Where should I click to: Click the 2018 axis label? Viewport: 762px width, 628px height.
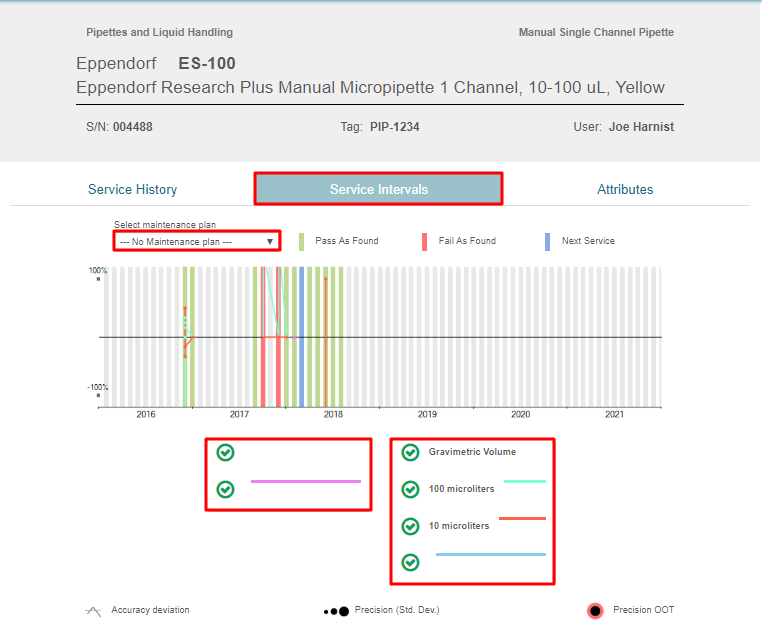[333, 414]
